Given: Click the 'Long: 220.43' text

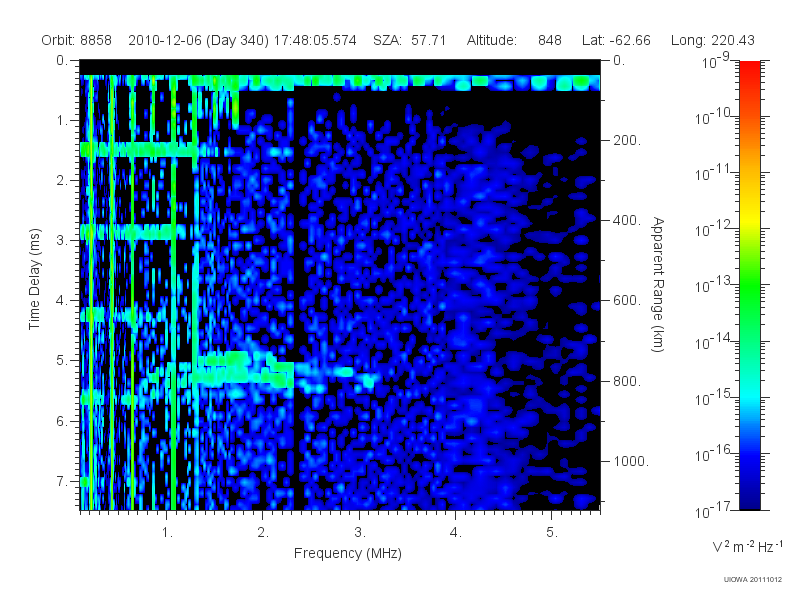Looking at the screenshot, I should pyautogui.click(x=713, y=40).
